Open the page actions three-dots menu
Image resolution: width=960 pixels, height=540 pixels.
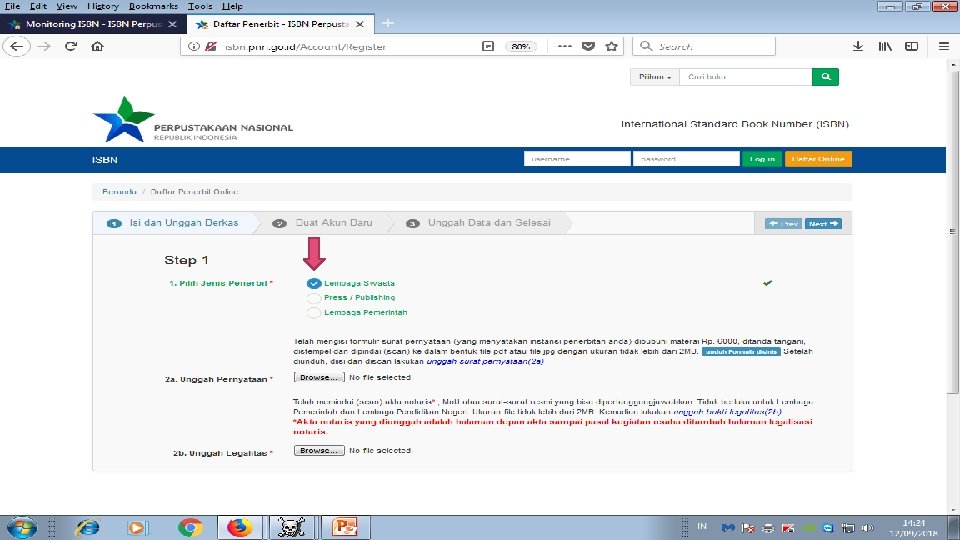click(564, 46)
